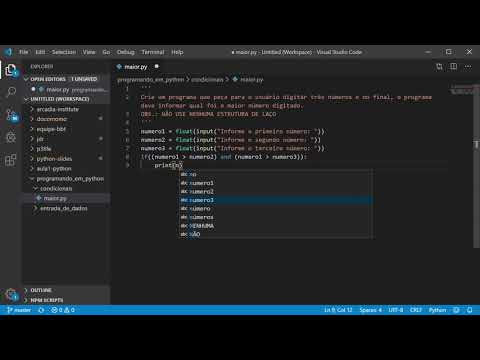Image resolution: width=480 pixels, height=360 pixels.
Task: Choose NENHUMA from autocomplete list
Action: click(276, 226)
